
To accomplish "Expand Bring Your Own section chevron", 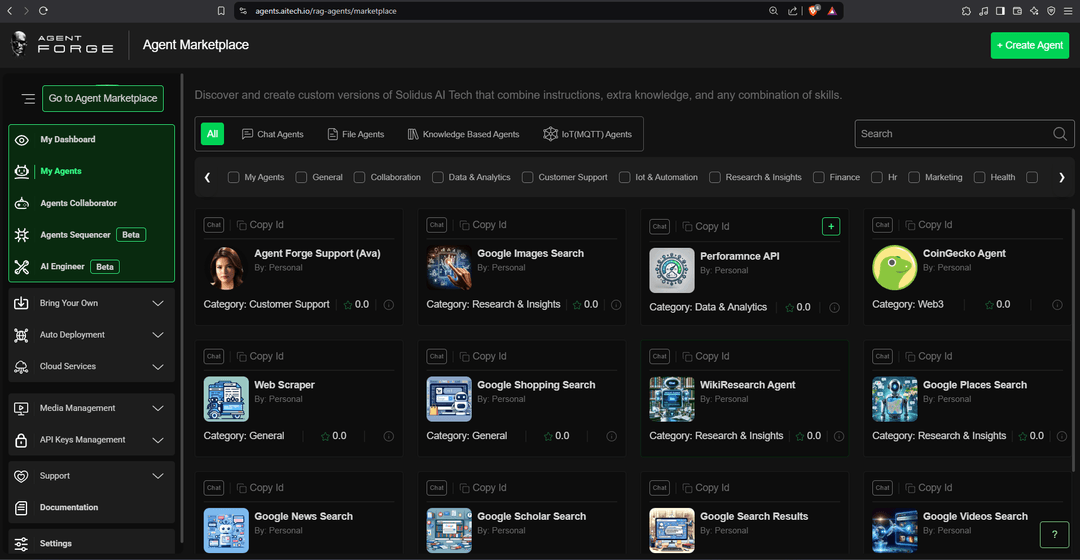I will [158, 304].
